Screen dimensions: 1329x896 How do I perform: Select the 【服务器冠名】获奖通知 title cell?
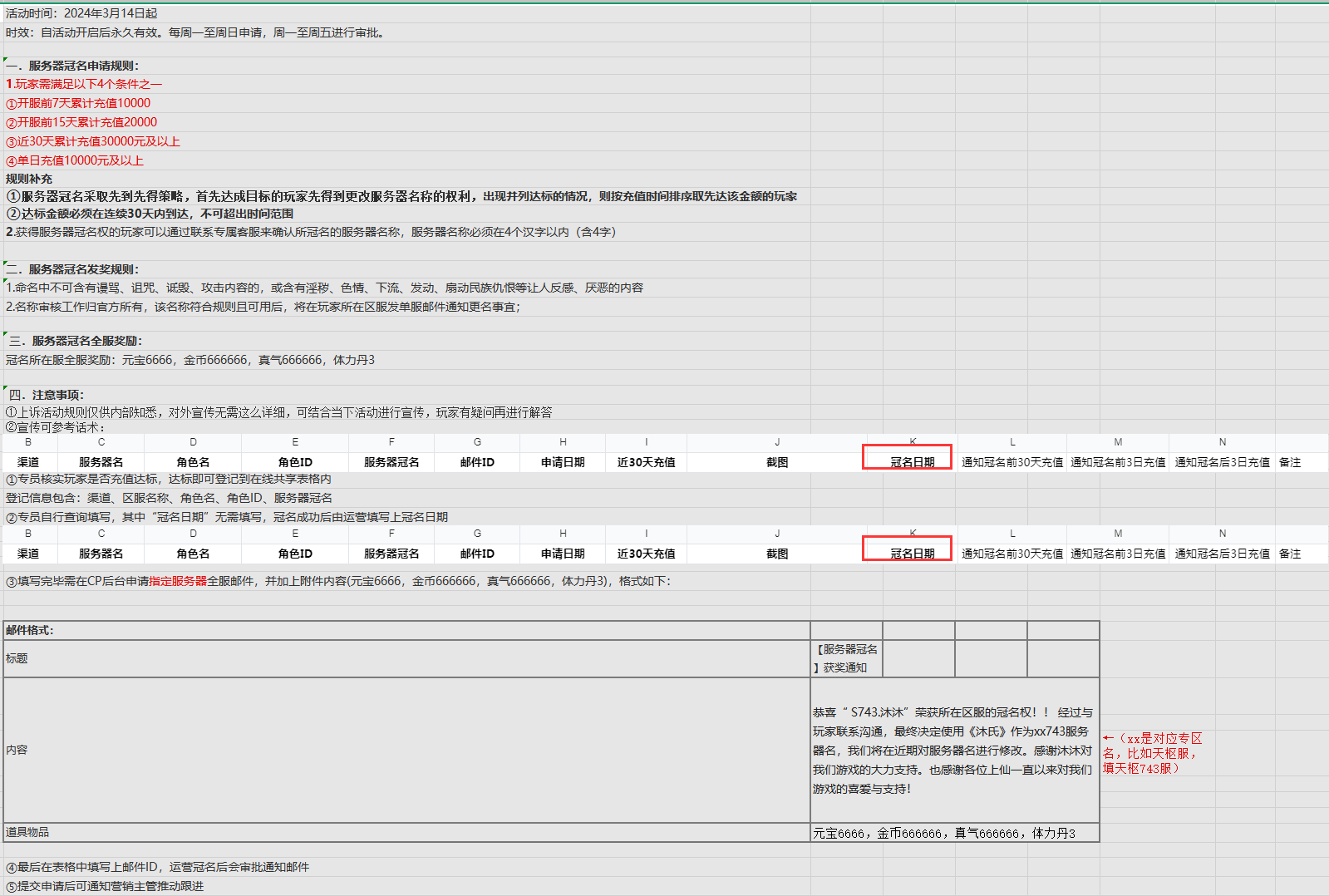(x=846, y=658)
